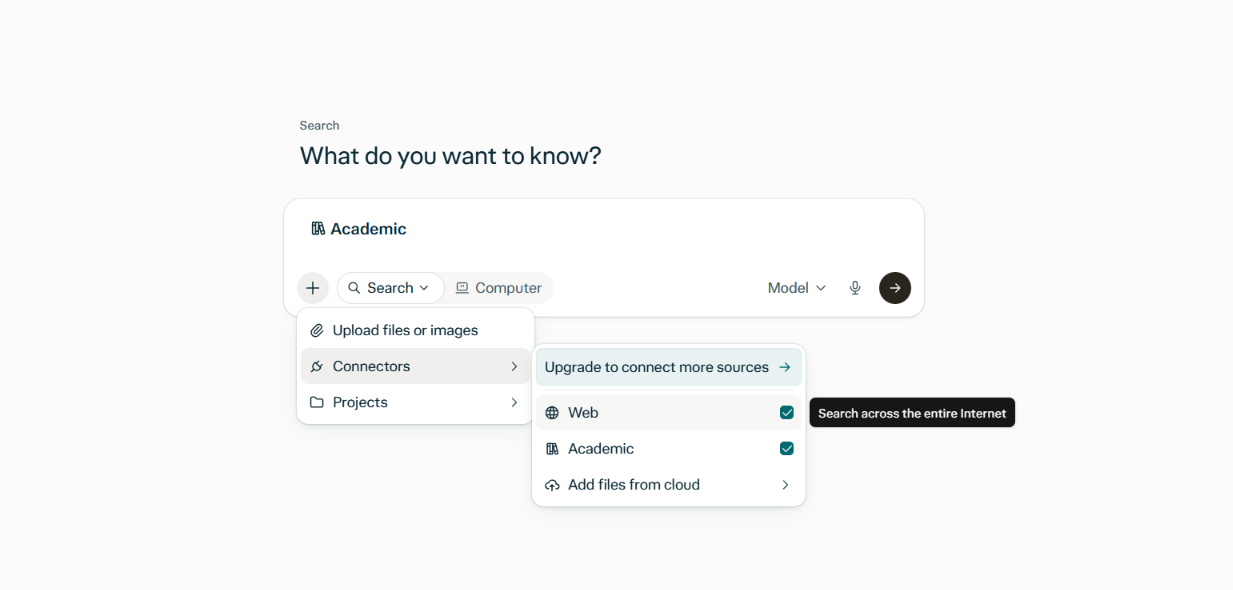1233x590 pixels.
Task: Click the arrow on Upgrade banner
Action: click(x=785, y=367)
